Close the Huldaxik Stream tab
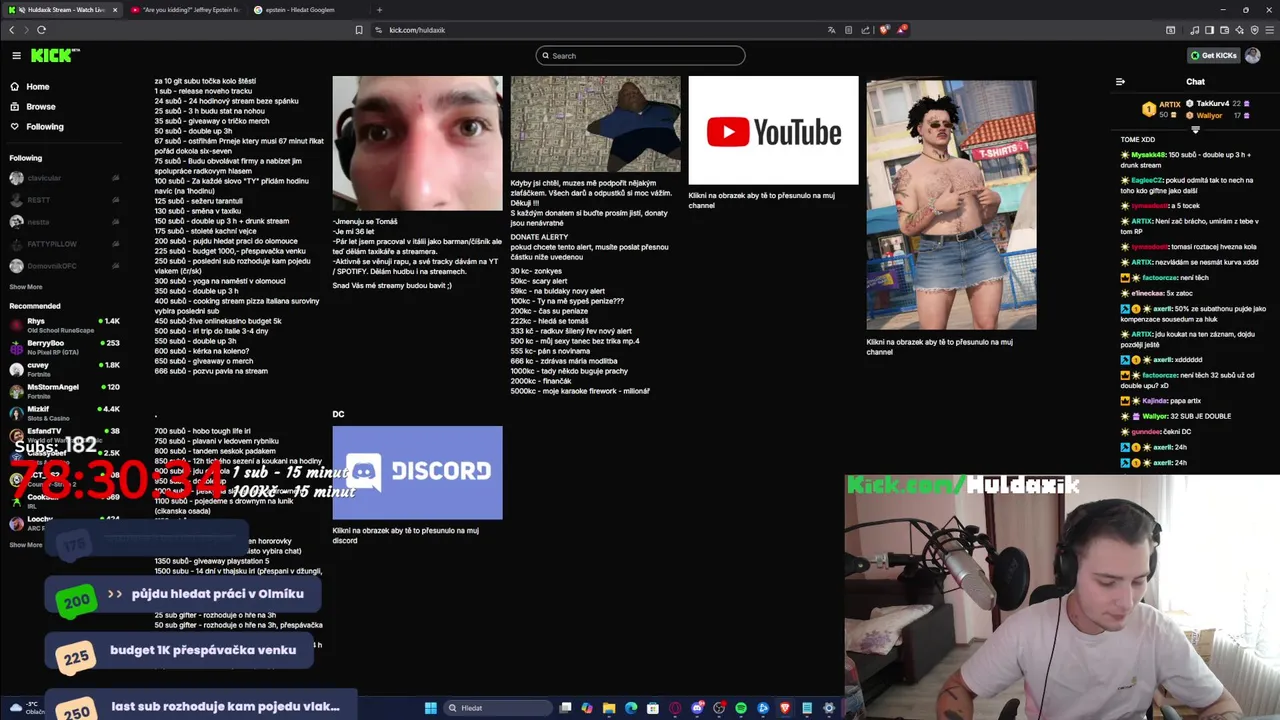Viewport: 1280px width, 720px height. tap(115, 10)
